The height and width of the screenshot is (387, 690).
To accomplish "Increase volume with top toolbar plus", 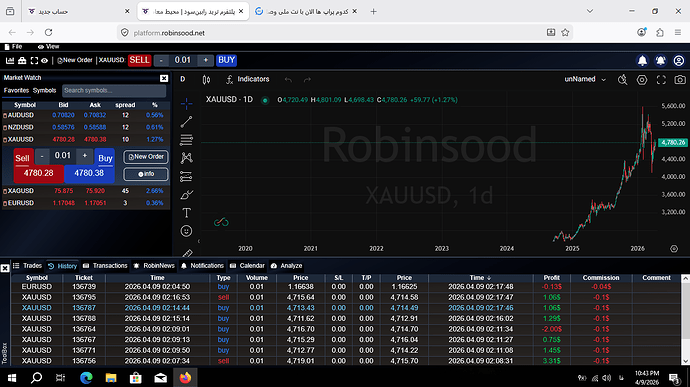I will (206, 60).
